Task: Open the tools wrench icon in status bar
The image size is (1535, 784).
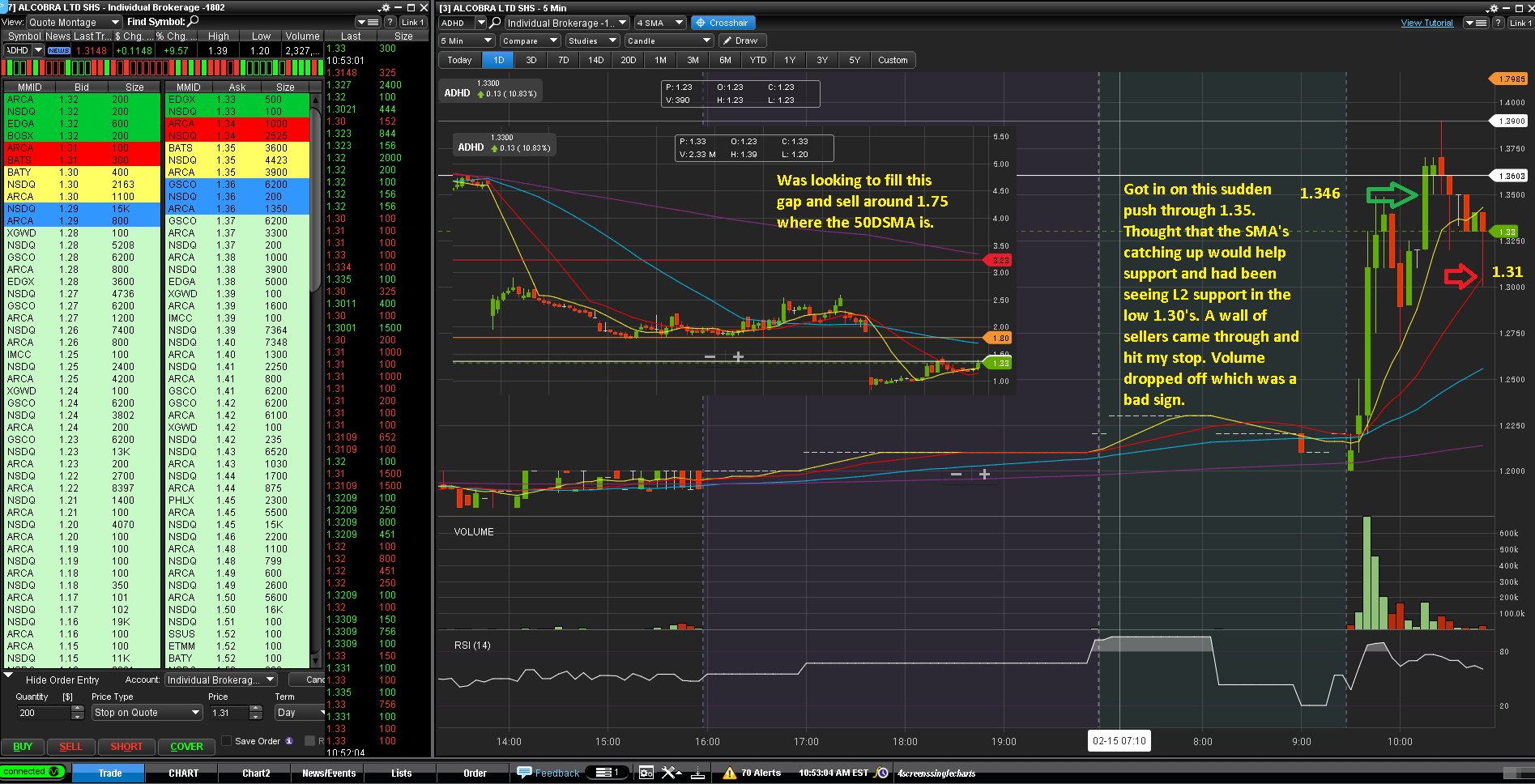Action: 670,773
